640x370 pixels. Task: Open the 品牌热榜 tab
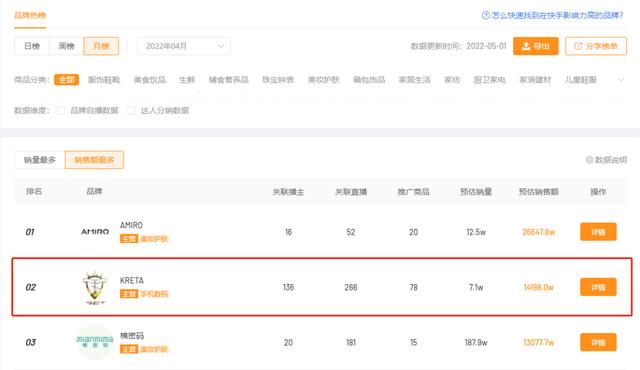click(x=30, y=16)
